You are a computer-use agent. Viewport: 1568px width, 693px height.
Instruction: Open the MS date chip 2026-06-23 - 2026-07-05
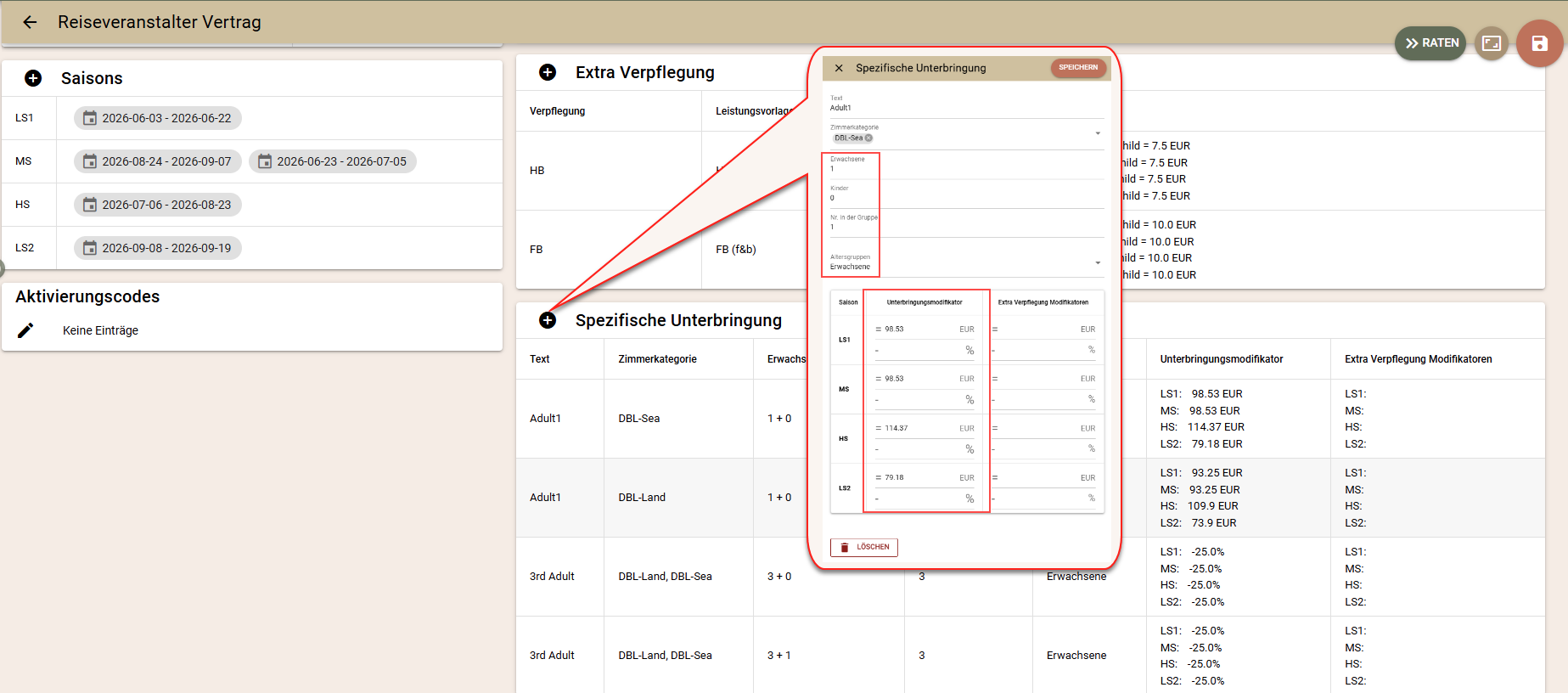pos(332,161)
